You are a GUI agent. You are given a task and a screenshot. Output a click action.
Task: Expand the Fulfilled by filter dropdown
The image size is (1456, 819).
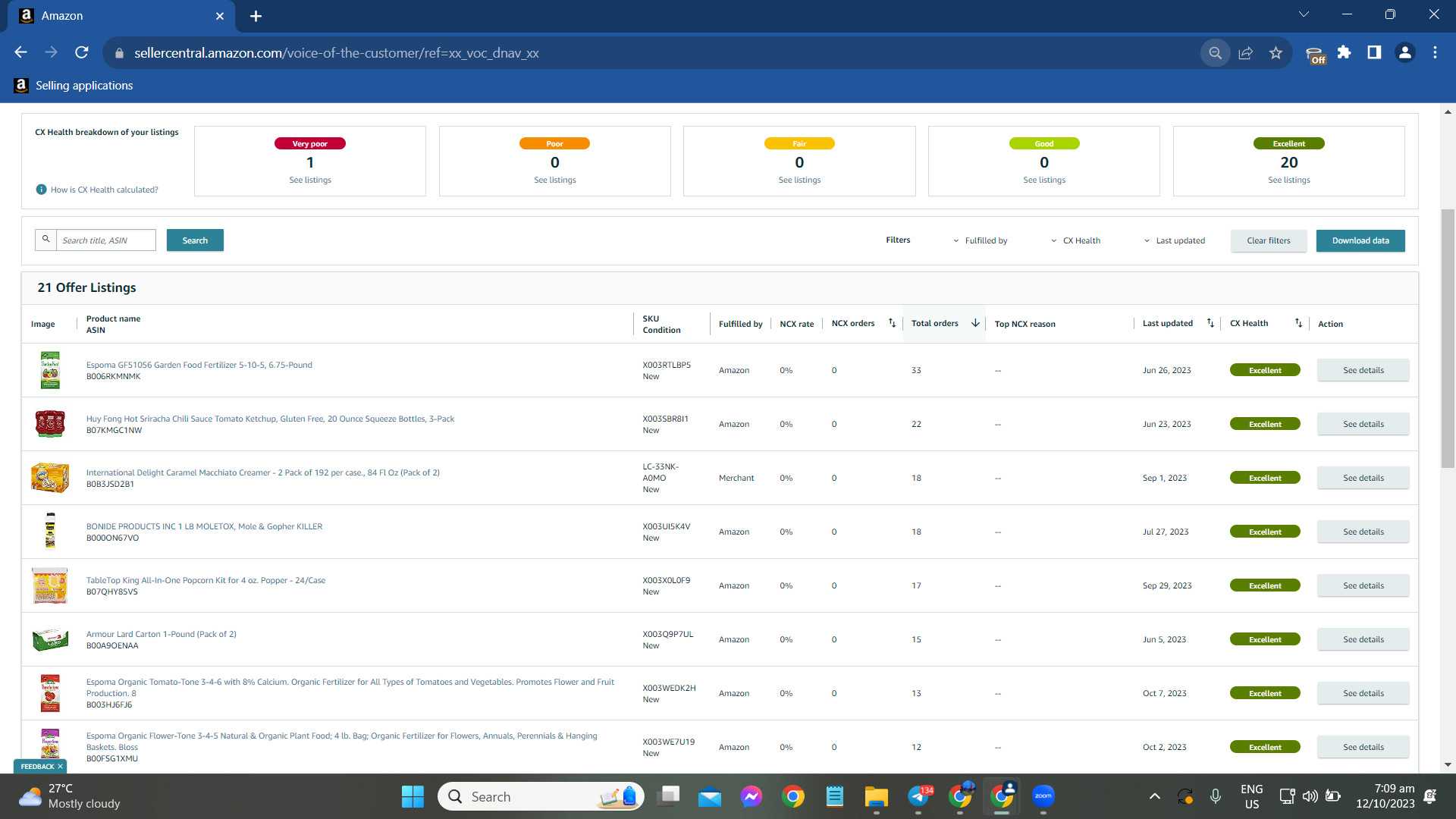[x=980, y=240]
